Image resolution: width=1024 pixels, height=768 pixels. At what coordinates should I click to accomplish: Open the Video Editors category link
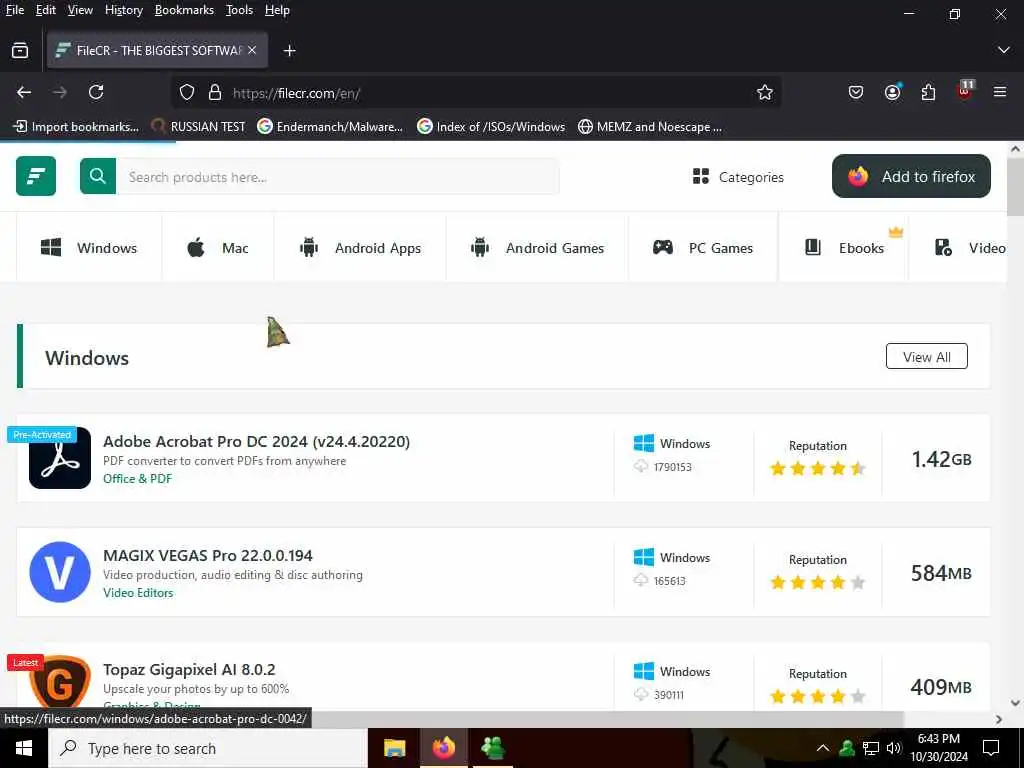click(138, 592)
